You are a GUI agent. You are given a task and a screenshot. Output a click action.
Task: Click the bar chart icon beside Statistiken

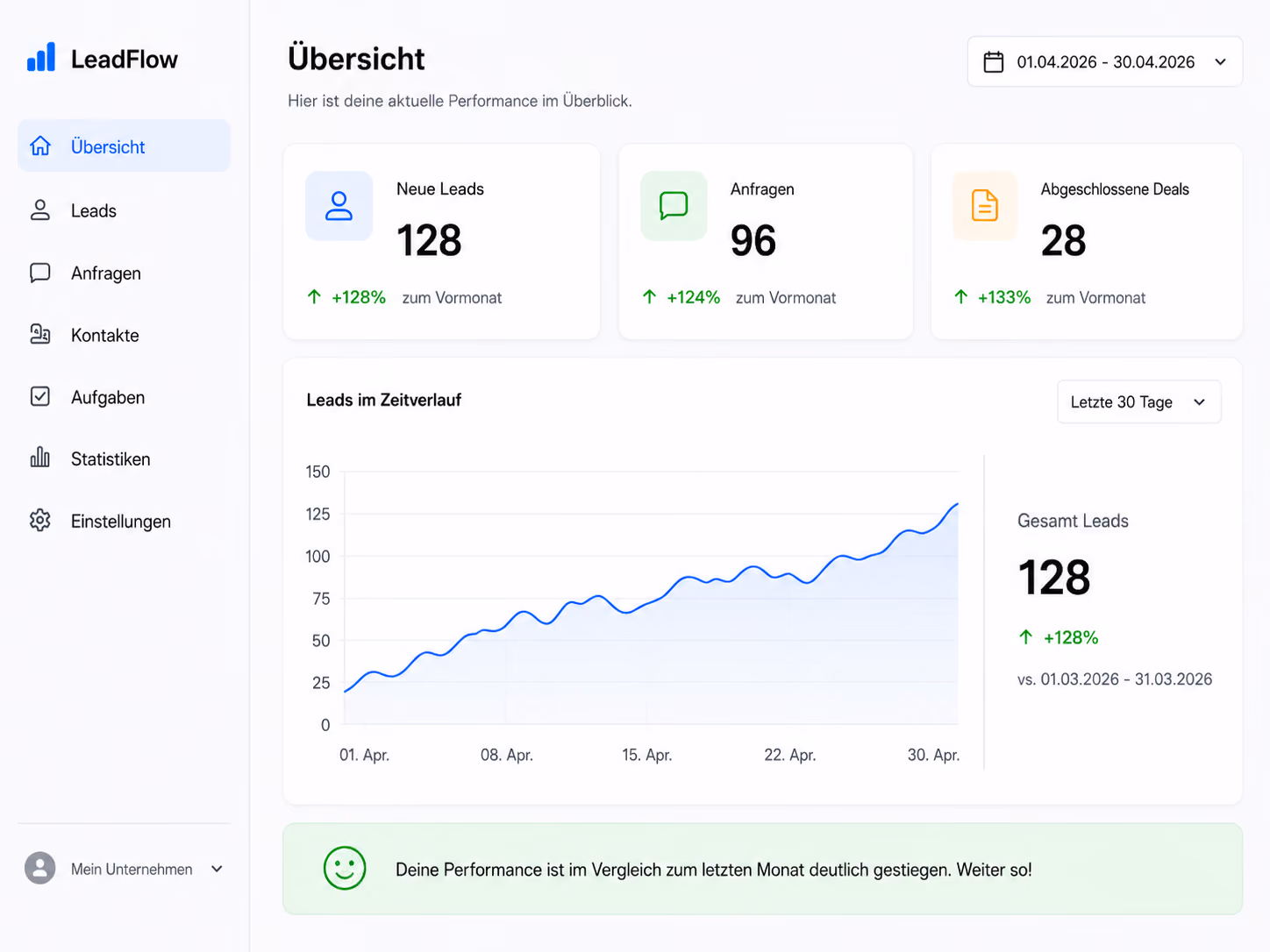click(40, 458)
